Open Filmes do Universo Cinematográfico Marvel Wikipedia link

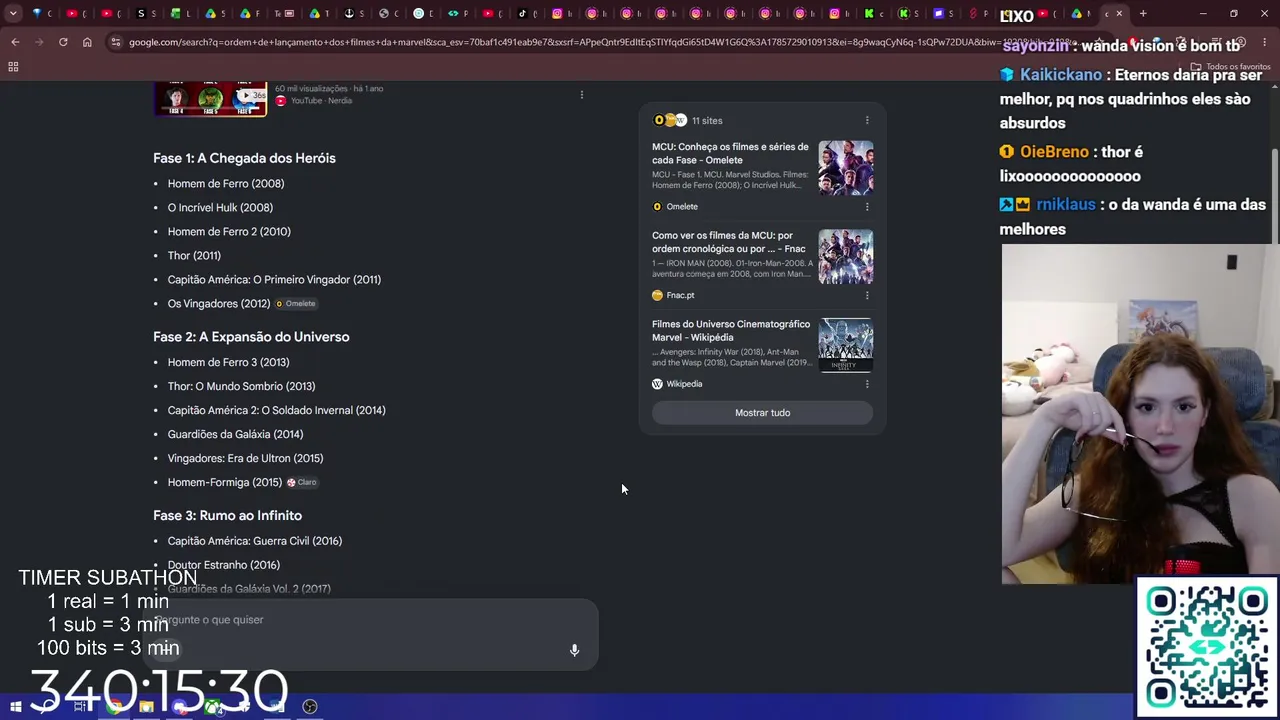pyautogui.click(x=731, y=331)
